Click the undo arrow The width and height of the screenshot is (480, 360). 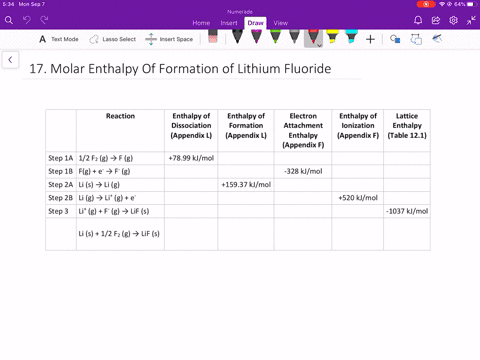point(27,20)
